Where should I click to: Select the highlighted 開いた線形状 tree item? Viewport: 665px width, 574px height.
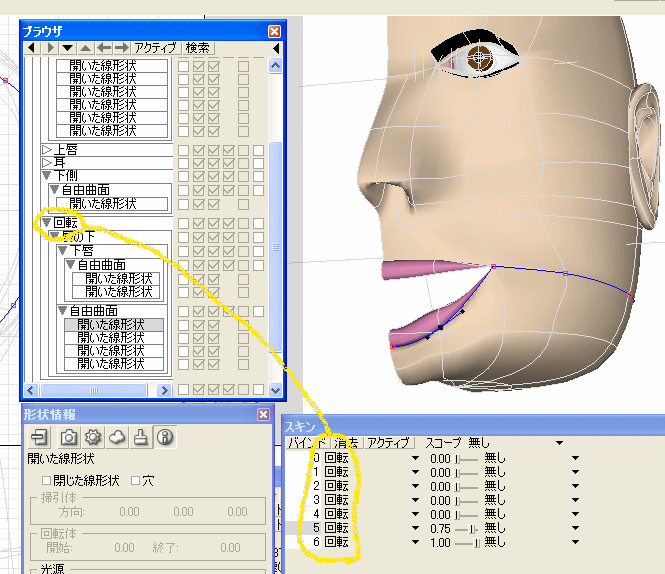click(x=110, y=325)
